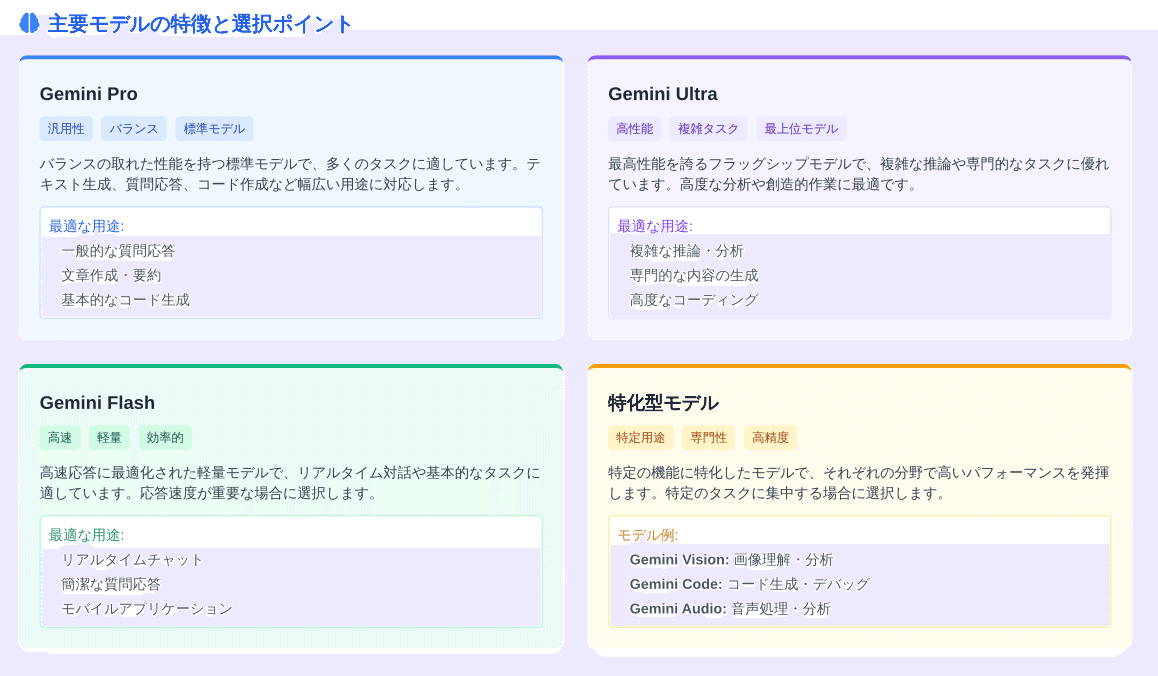
Task: Click the Gemini Vision list item
Action: tap(731, 560)
